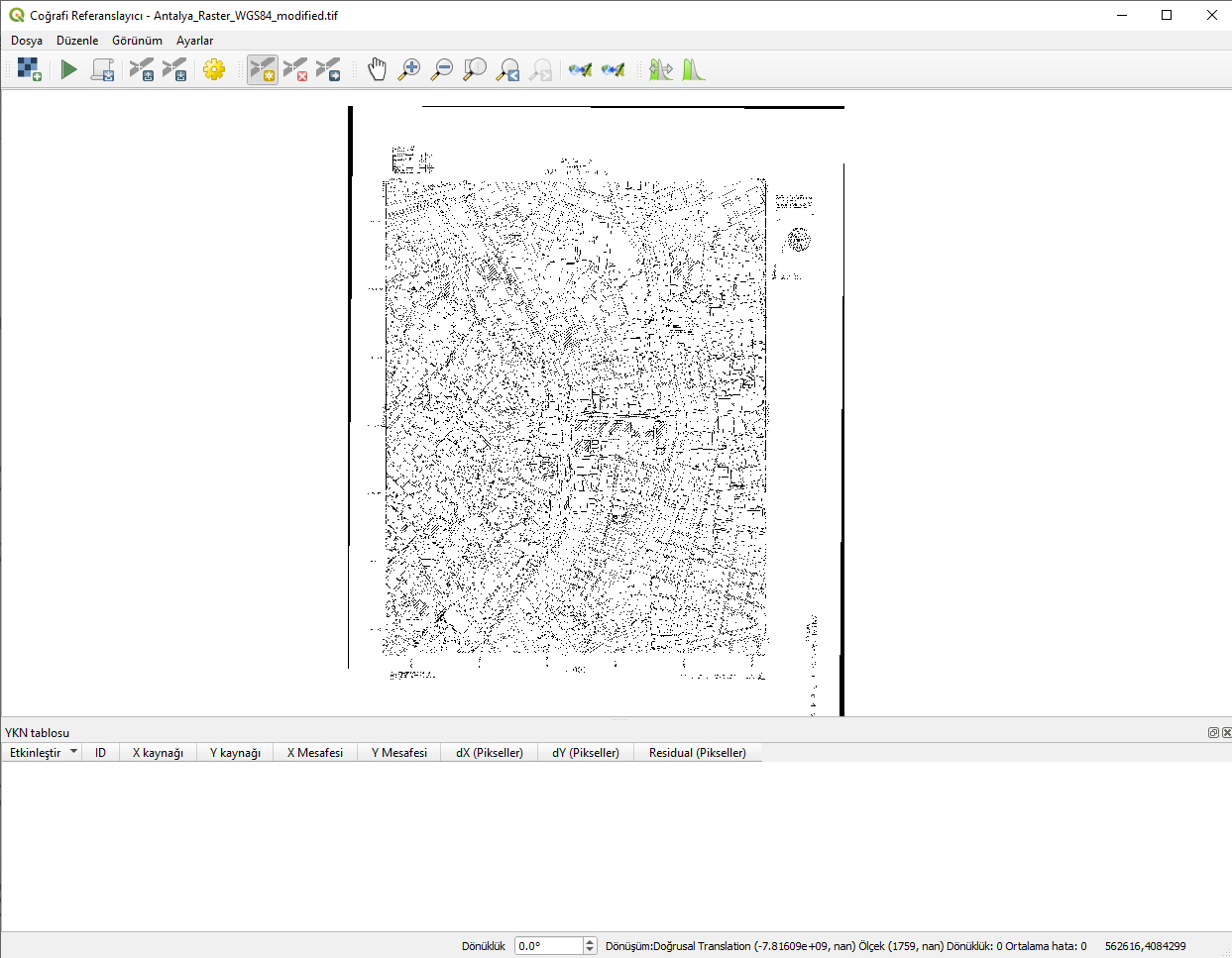This screenshot has height=958, width=1232.
Task: Start georeferencing with the green play icon
Action: click(x=68, y=69)
